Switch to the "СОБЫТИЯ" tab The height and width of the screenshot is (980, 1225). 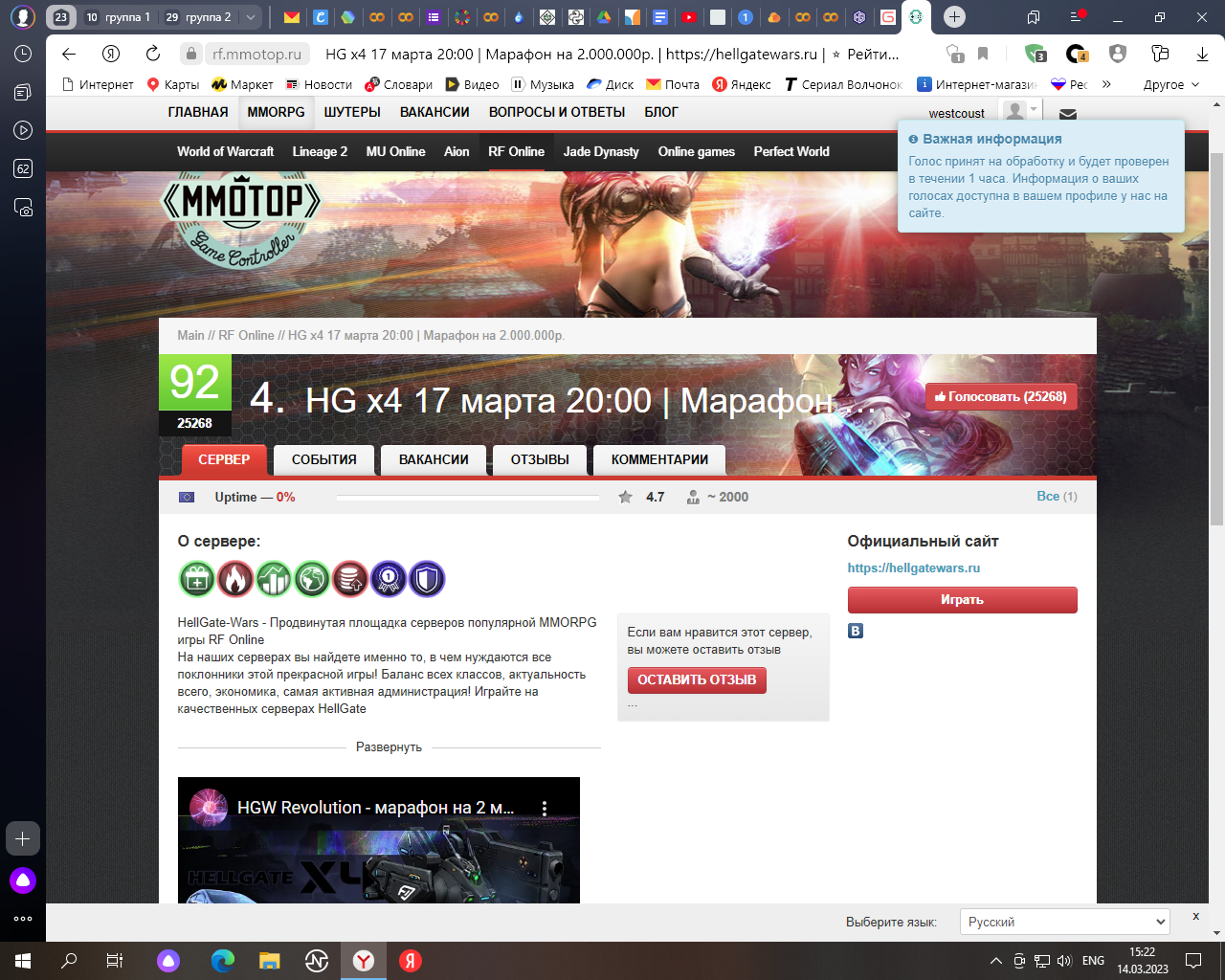coord(323,459)
